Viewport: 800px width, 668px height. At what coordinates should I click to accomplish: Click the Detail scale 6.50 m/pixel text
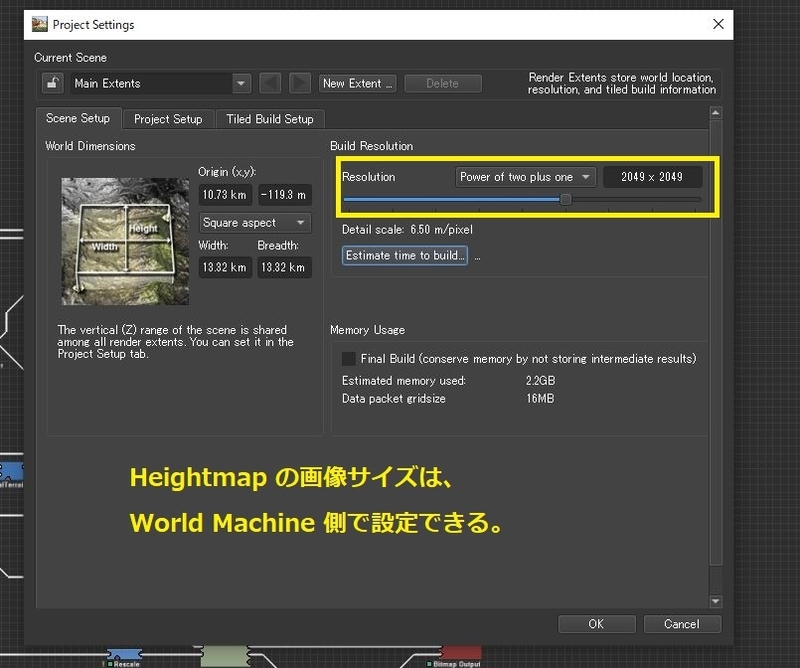[x=407, y=230]
